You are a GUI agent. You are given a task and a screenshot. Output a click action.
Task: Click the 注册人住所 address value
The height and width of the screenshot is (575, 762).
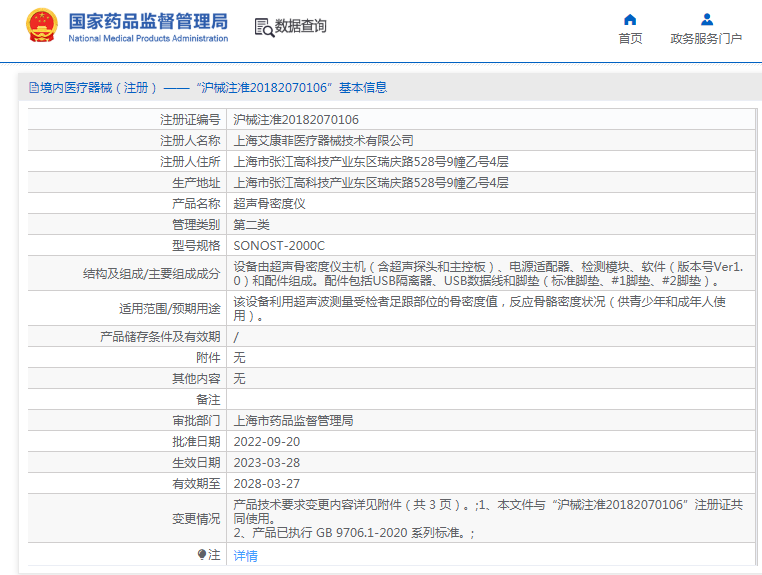click(371, 161)
